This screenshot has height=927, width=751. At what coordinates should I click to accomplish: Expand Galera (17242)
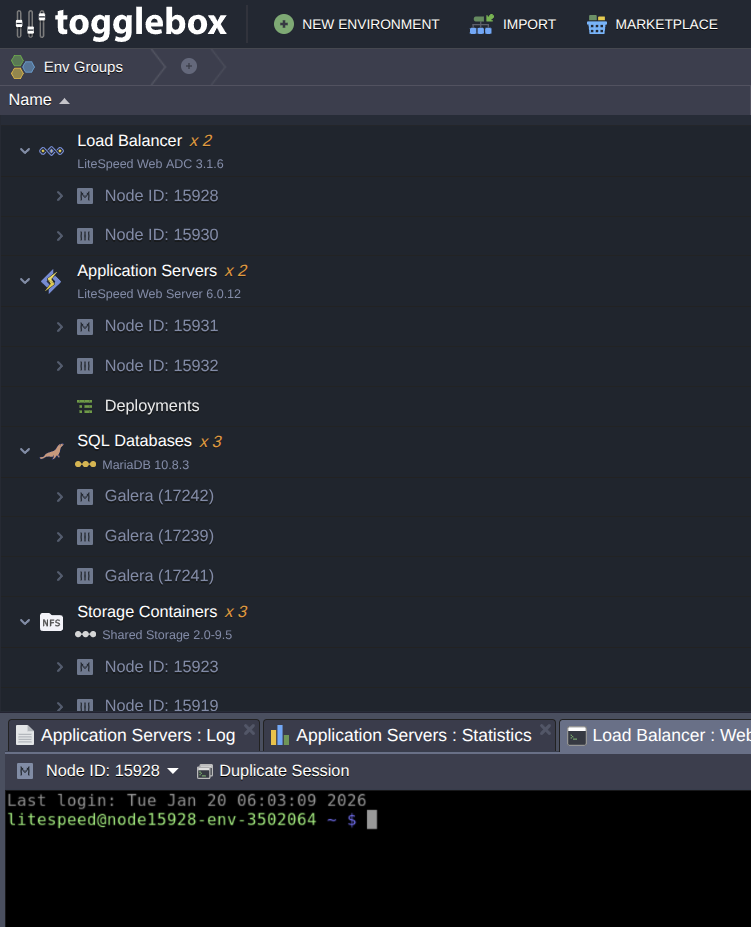tap(60, 497)
